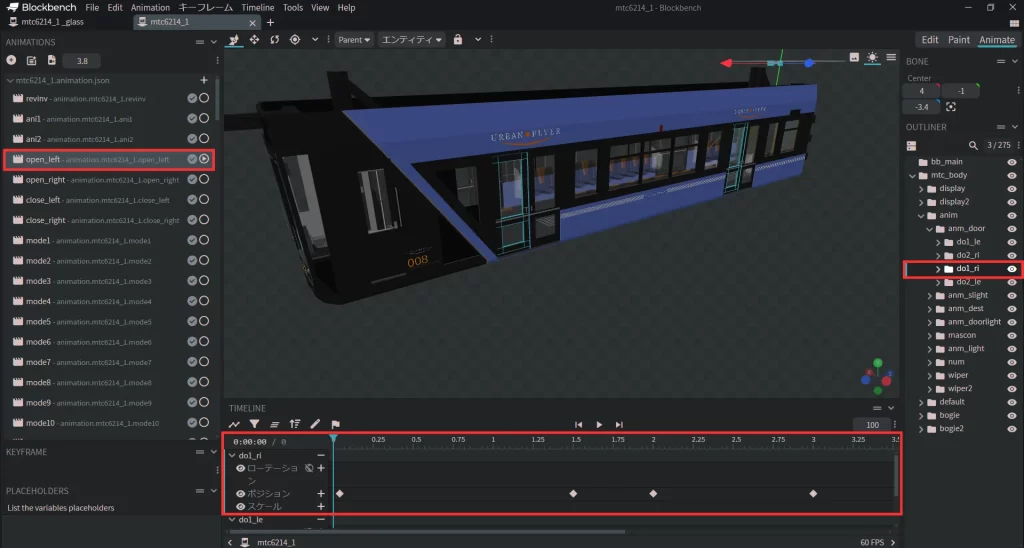1024x548 pixels.
Task: Select the Move tool in the toolbar
Action: tap(254, 40)
